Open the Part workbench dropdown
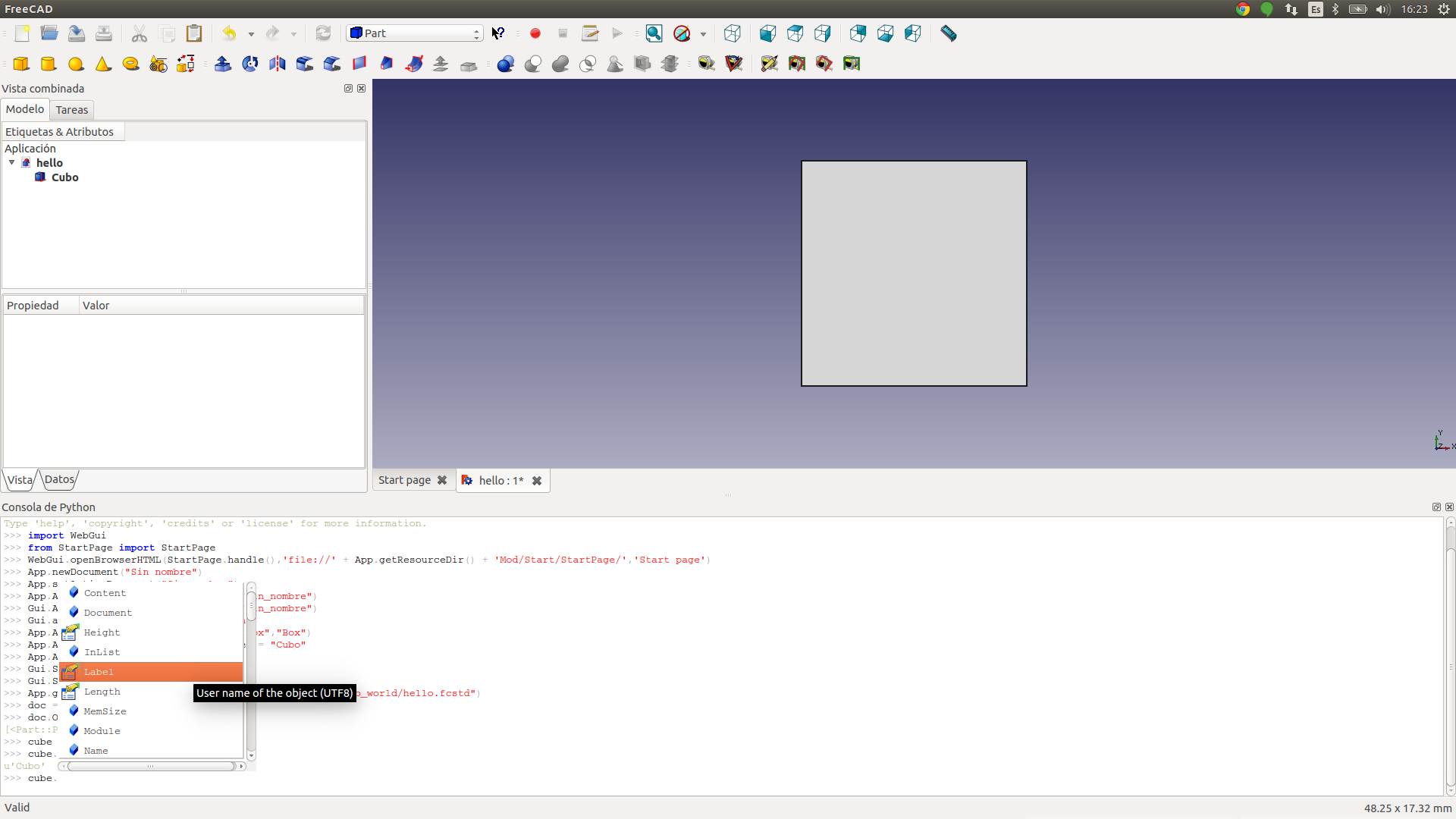The height and width of the screenshot is (819, 1456). pyautogui.click(x=415, y=33)
